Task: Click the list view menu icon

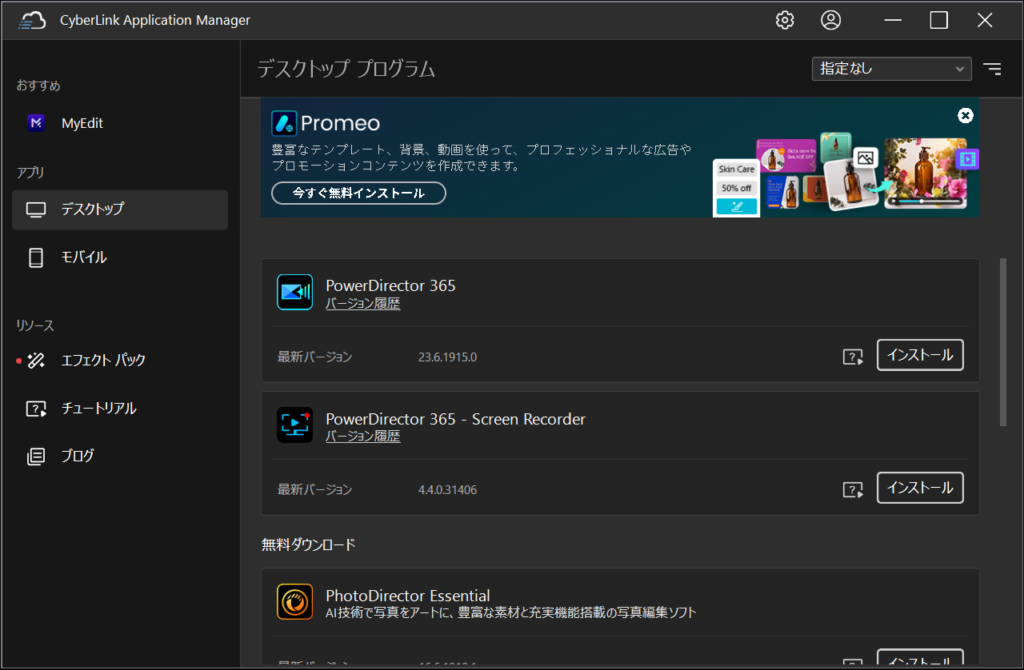Action: (992, 69)
